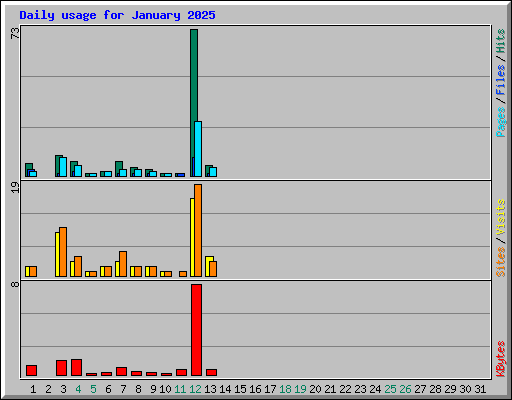
Task: Click the yellow Visits bar on day 3
Action: click(x=57, y=254)
